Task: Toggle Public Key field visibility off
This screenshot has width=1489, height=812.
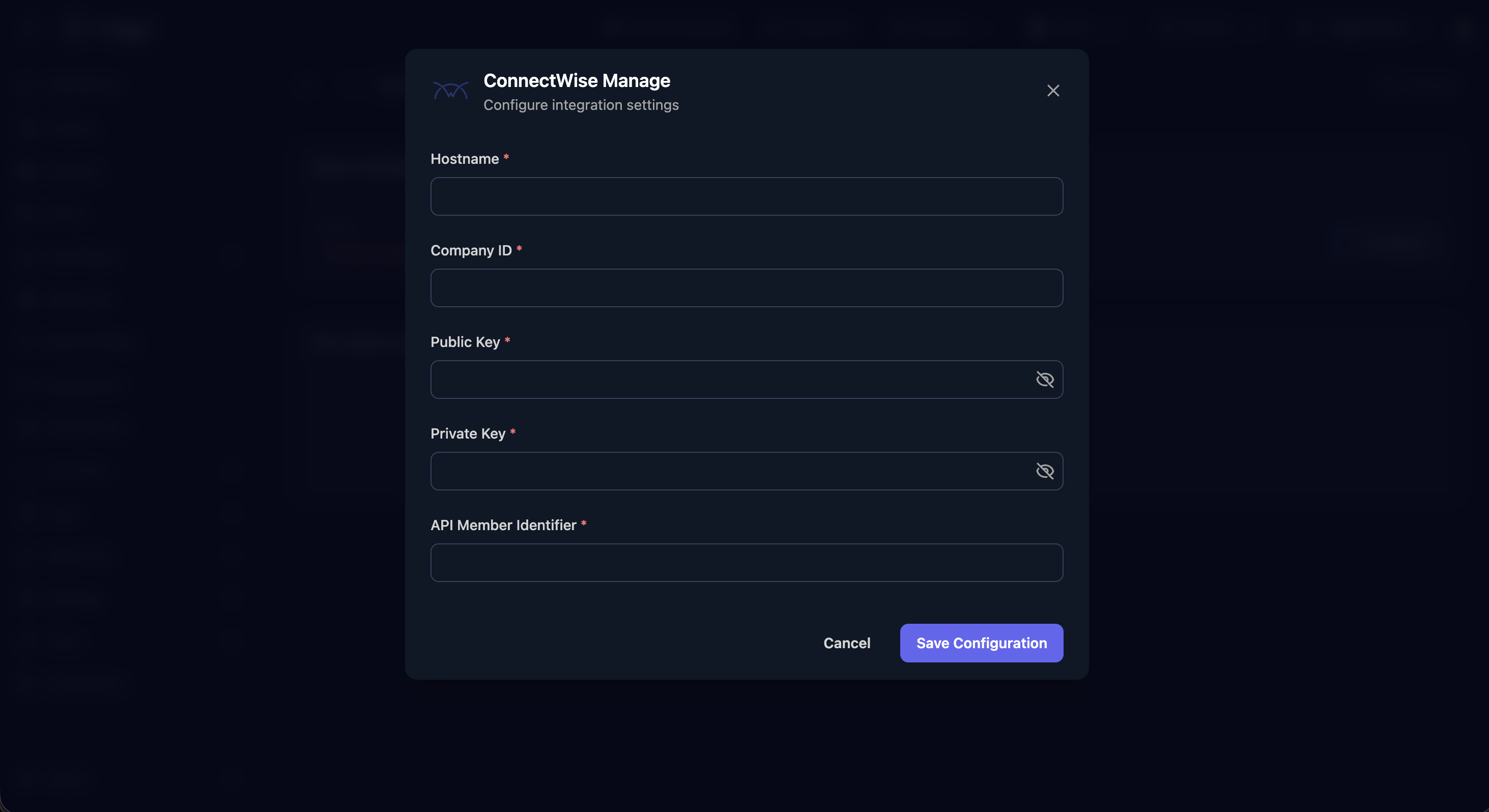Action: (1045, 379)
